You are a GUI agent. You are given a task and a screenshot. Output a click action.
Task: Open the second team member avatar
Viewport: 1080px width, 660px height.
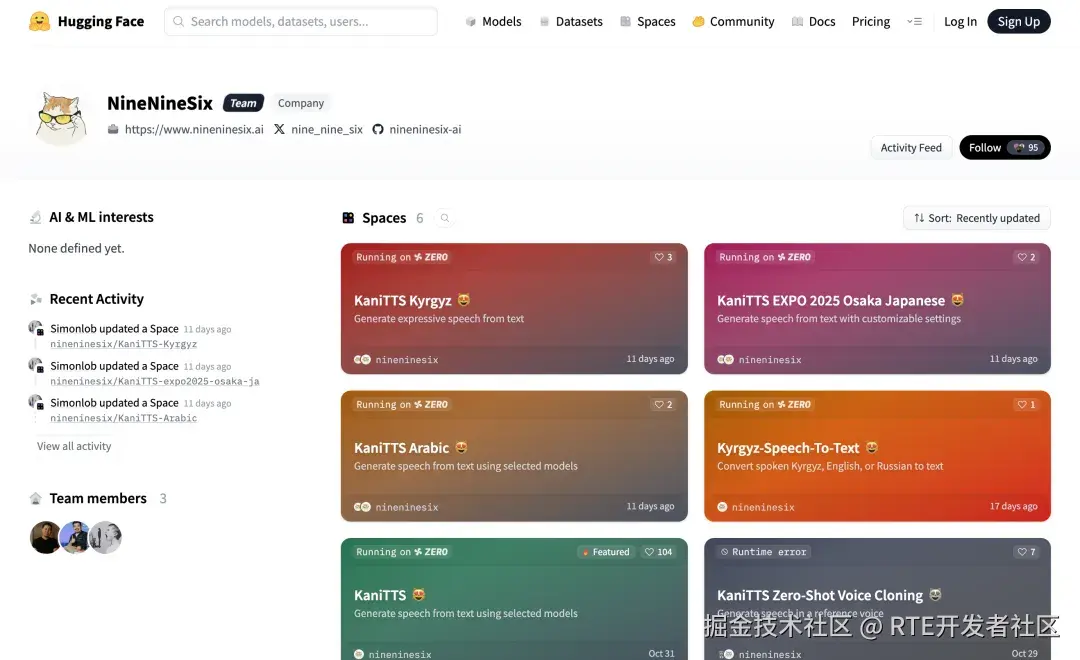(75, 537)
